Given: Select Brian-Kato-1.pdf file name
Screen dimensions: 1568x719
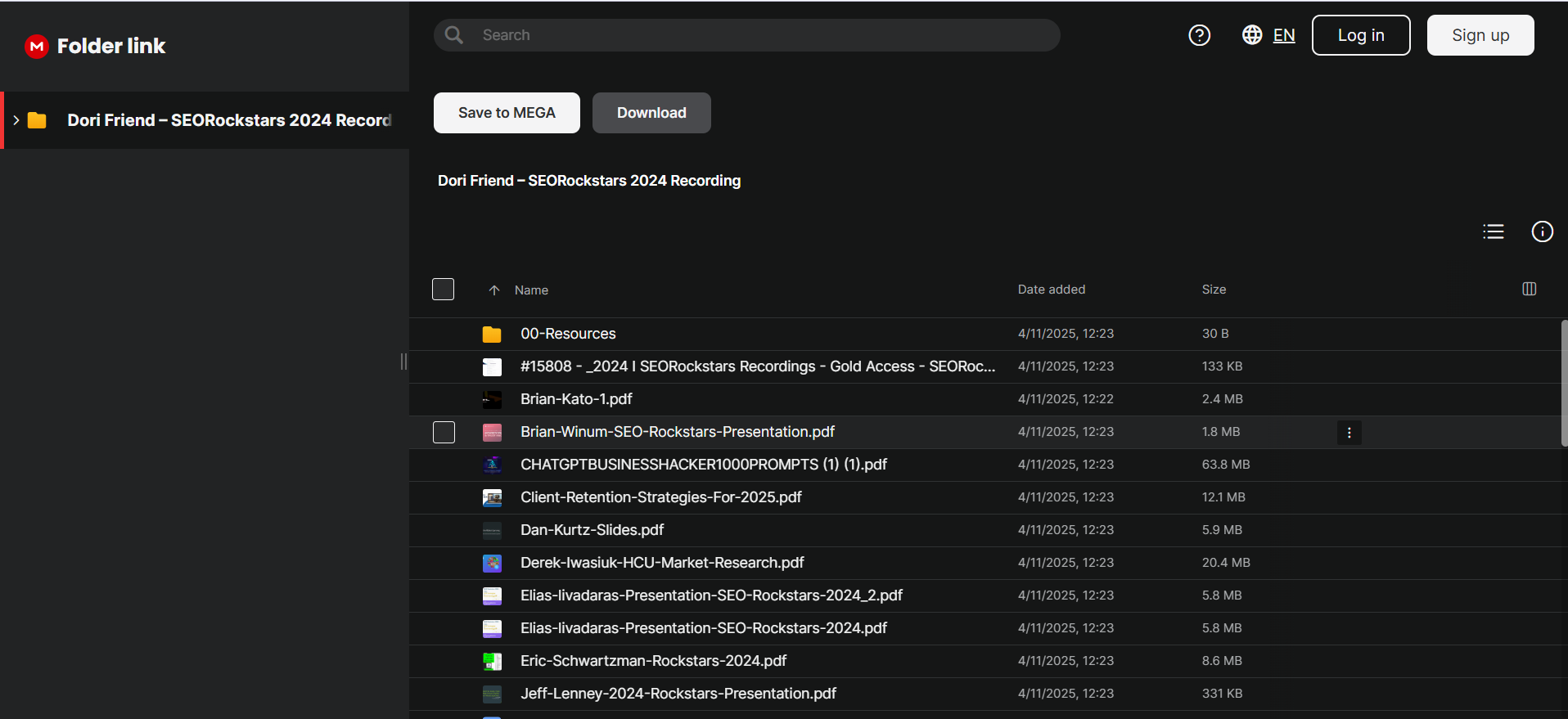Looking at the screenshot, I should (576, 399).
